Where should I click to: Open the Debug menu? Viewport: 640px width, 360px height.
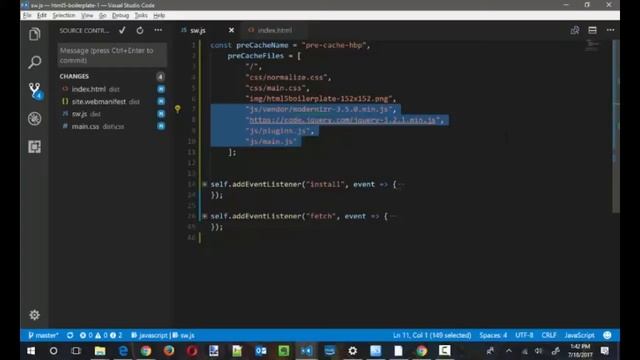(120, 16)
